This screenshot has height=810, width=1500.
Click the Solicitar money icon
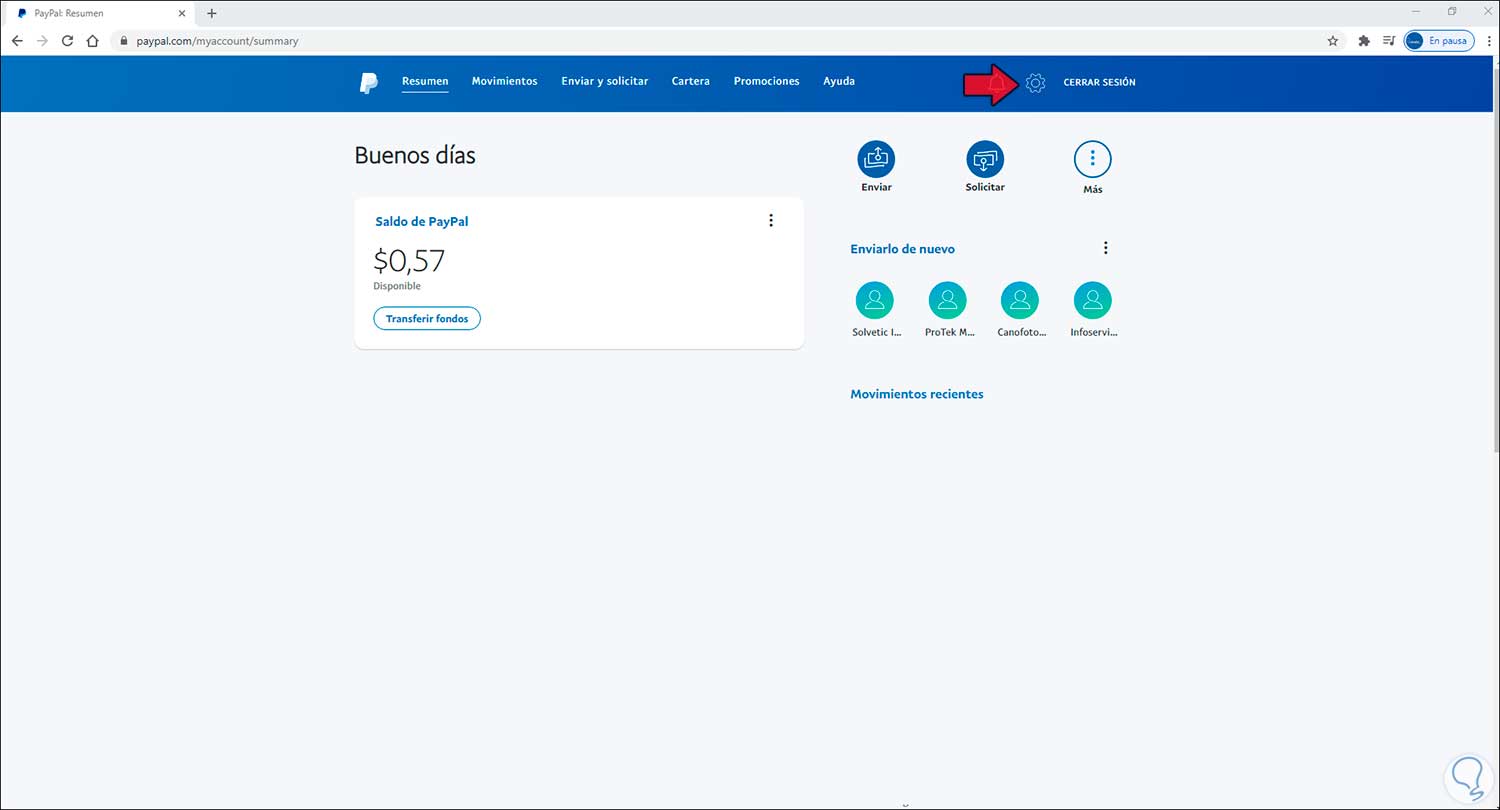coord(985,159)
